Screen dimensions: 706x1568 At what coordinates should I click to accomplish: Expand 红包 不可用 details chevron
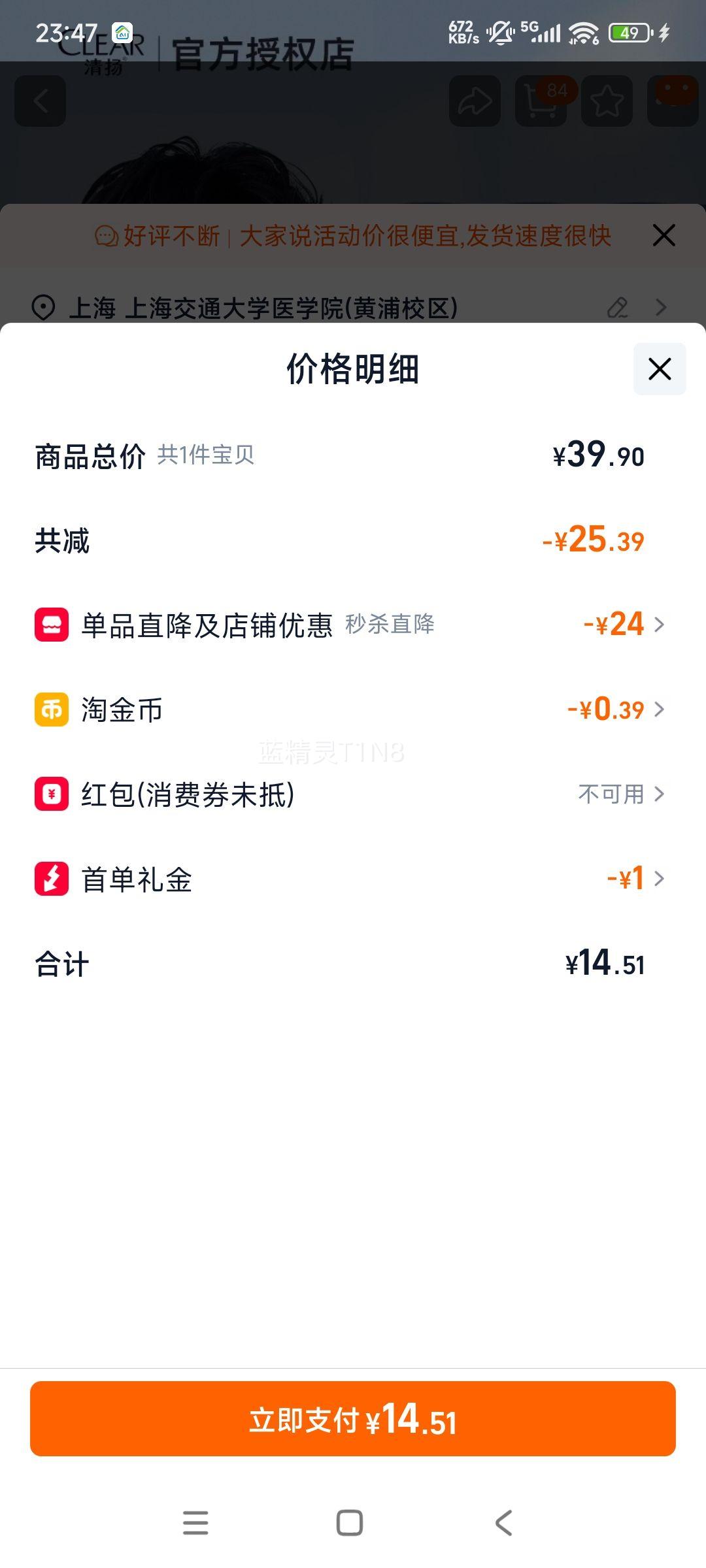point(659,794)
